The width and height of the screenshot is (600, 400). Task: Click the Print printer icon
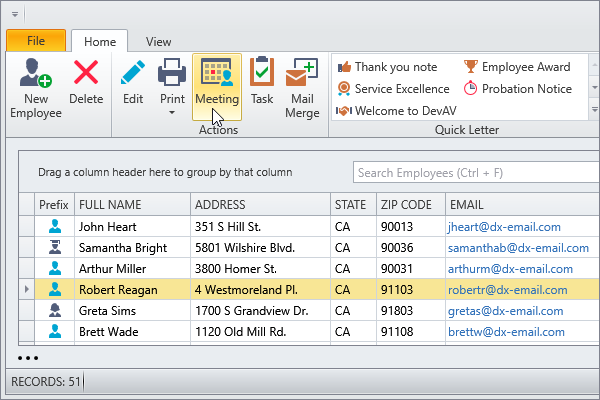tap(173, 73)
